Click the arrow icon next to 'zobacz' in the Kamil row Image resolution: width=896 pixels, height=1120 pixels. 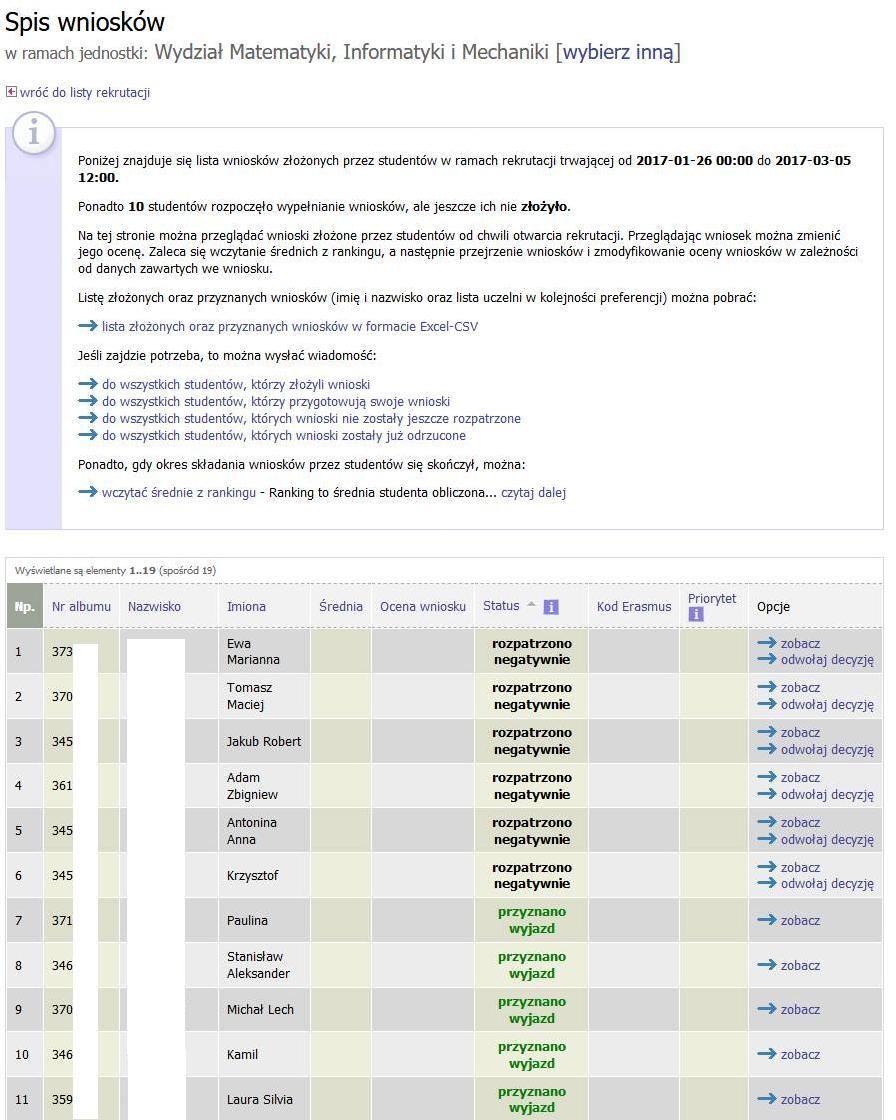pos(767,1054)
